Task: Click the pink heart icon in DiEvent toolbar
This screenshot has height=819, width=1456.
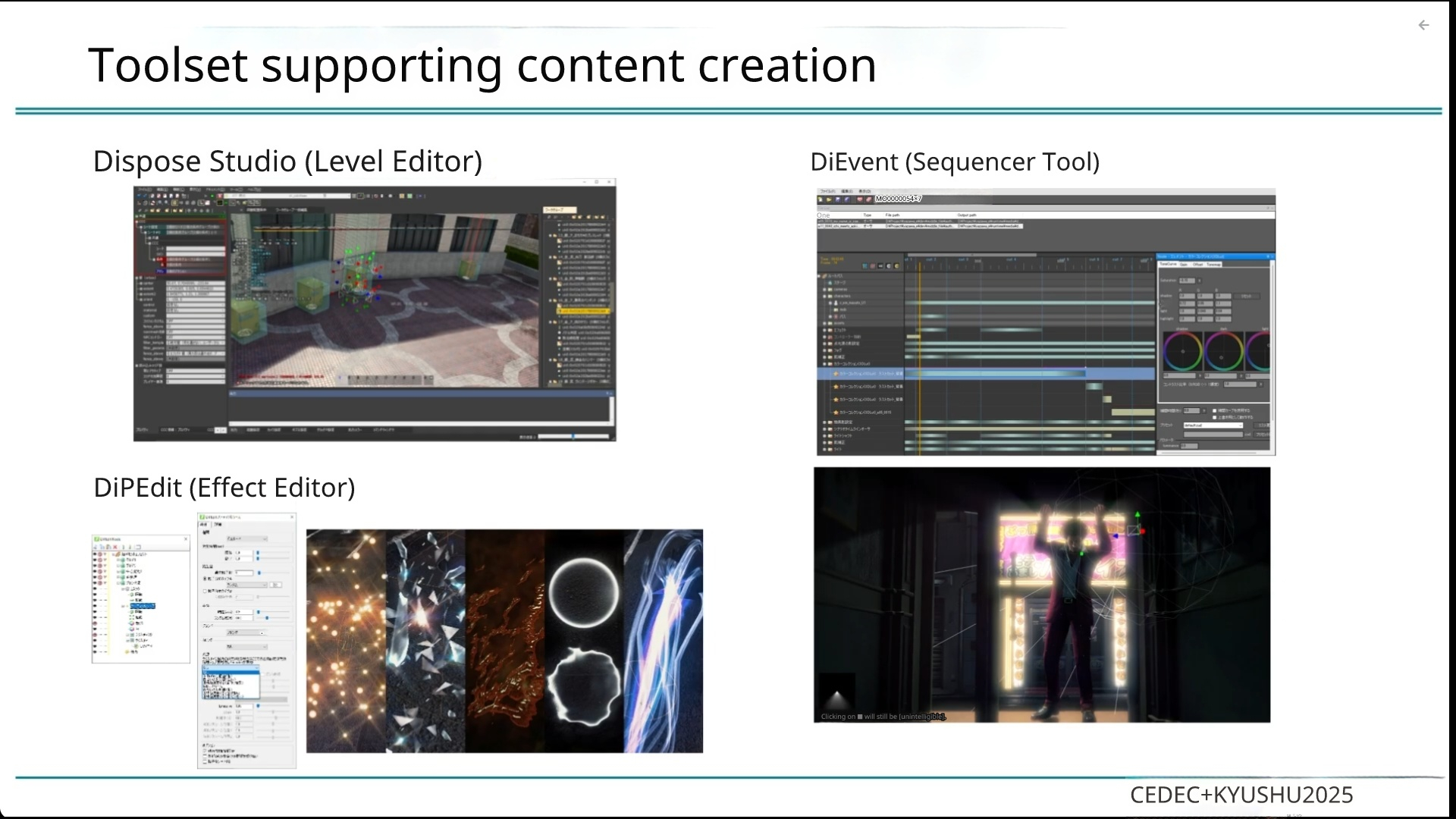Action: 860,199
